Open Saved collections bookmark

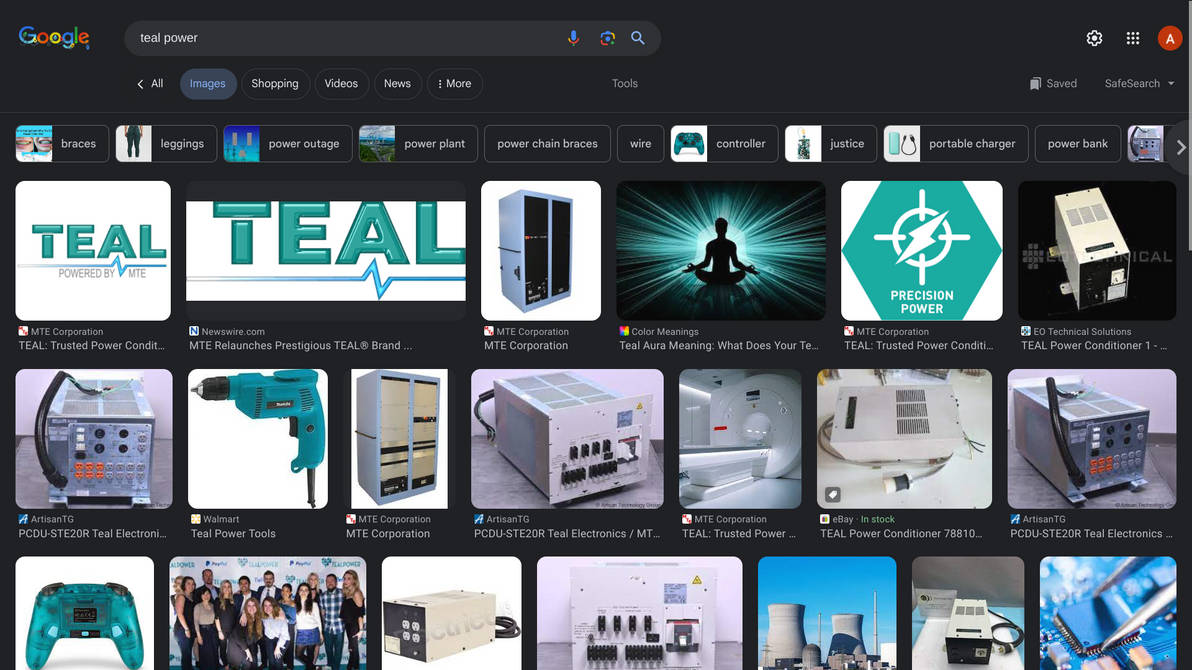tap(1053, 84)
